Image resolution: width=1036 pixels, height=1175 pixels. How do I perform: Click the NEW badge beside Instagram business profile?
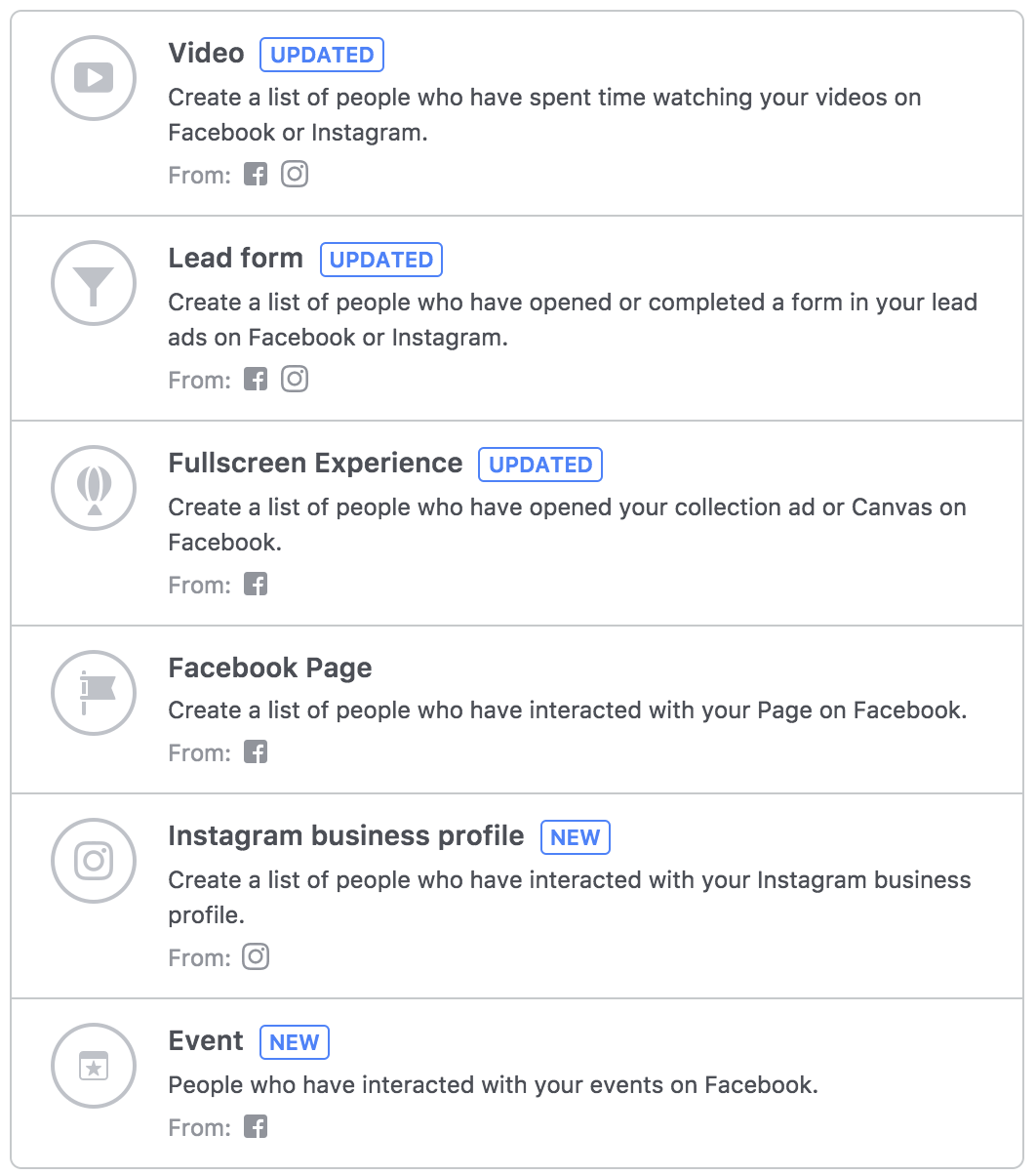[576, 836]
